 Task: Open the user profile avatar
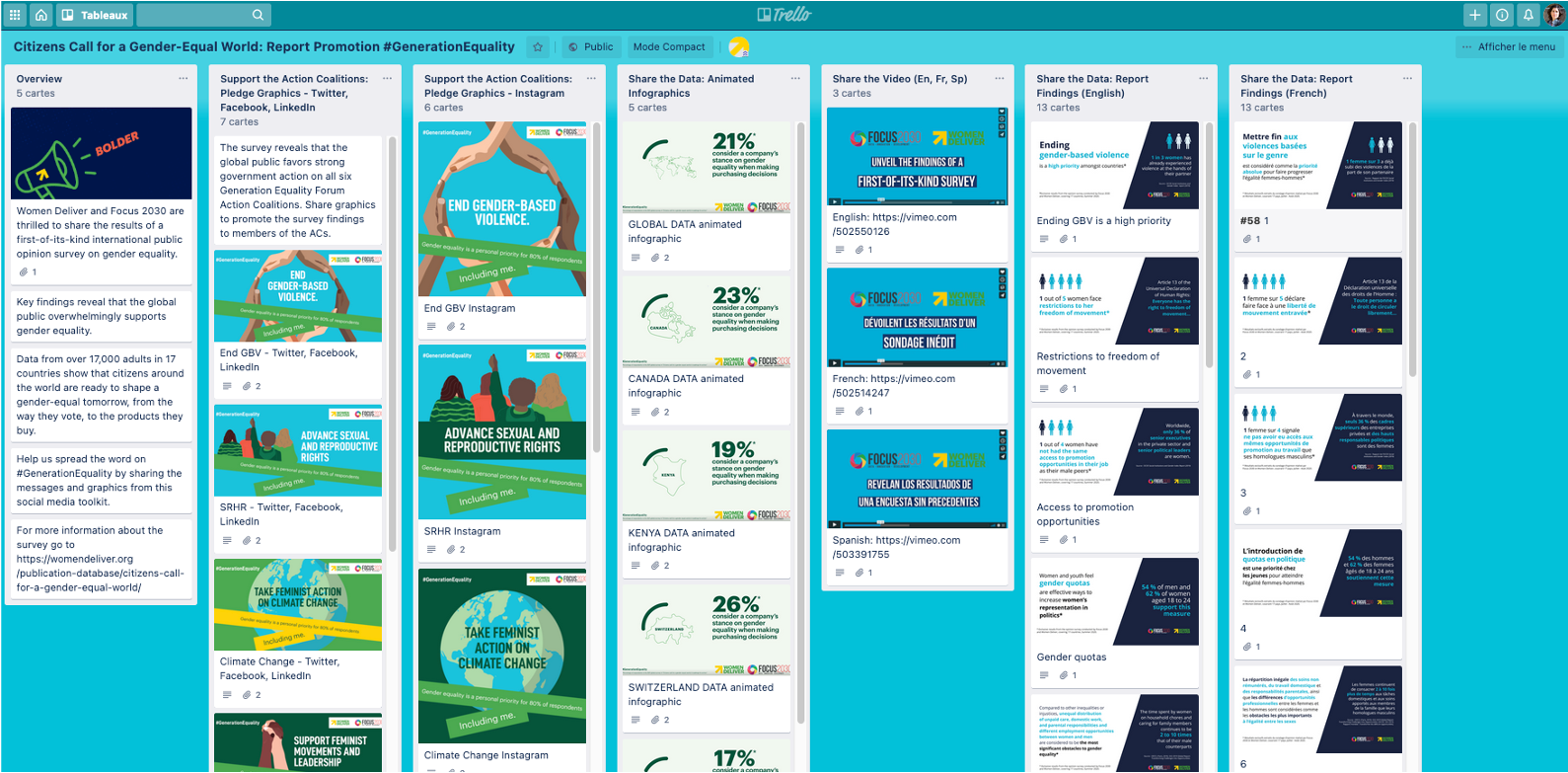pyautogui.click(x=1554, y=15)
